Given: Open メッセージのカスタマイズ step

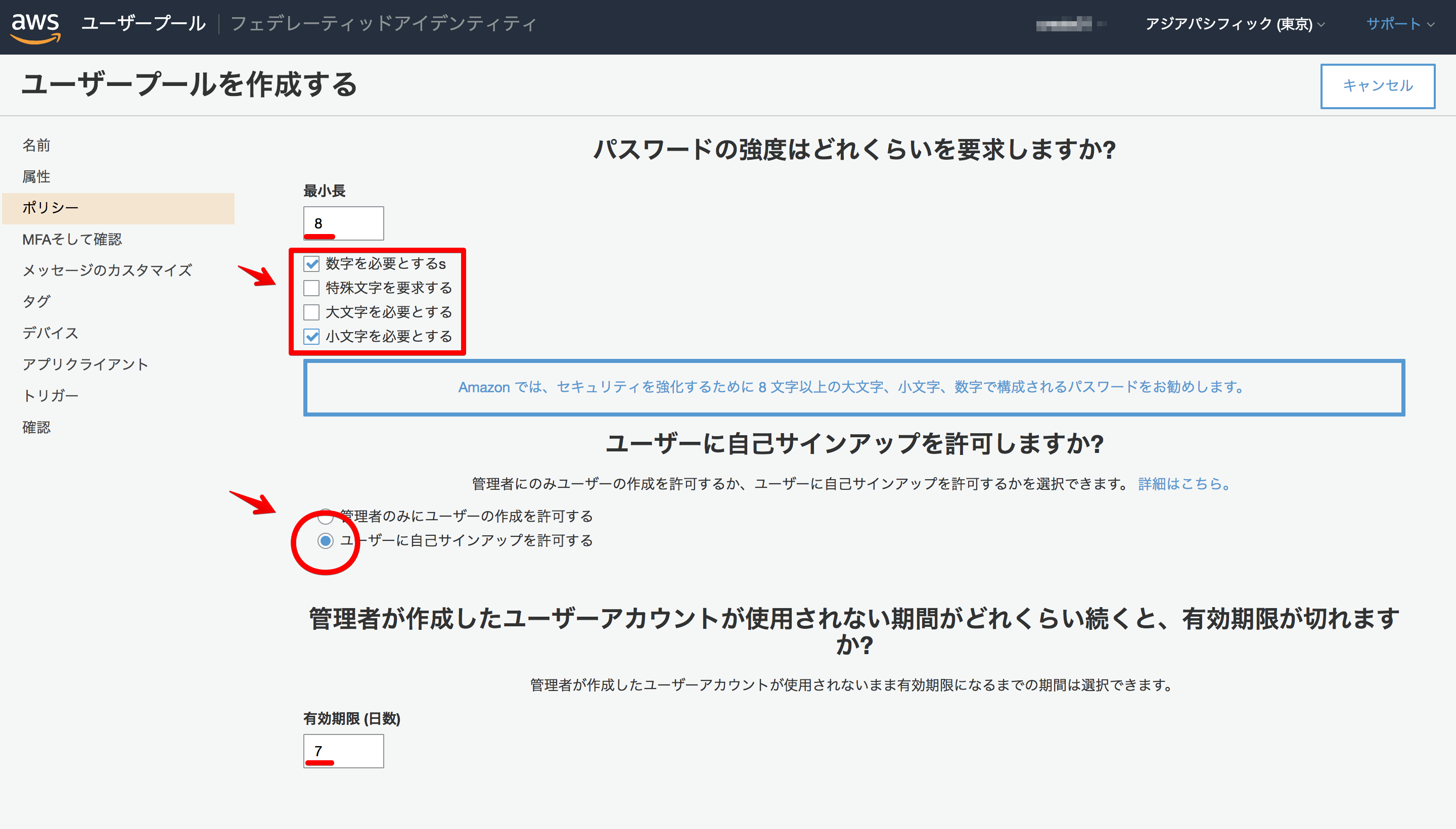Looking at the screenshot, I should [107, 270].
